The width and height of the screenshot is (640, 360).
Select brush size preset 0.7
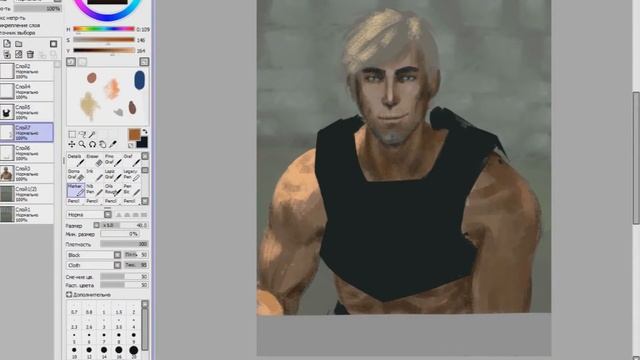[74, 308]
